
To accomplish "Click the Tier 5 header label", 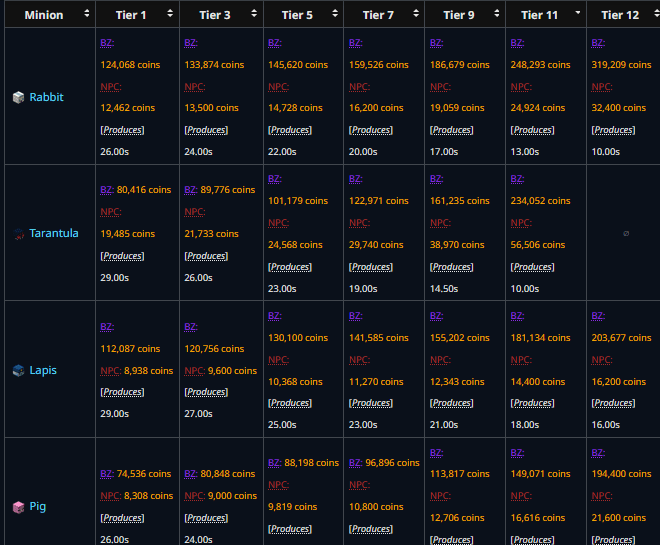I will coord(297,15).
